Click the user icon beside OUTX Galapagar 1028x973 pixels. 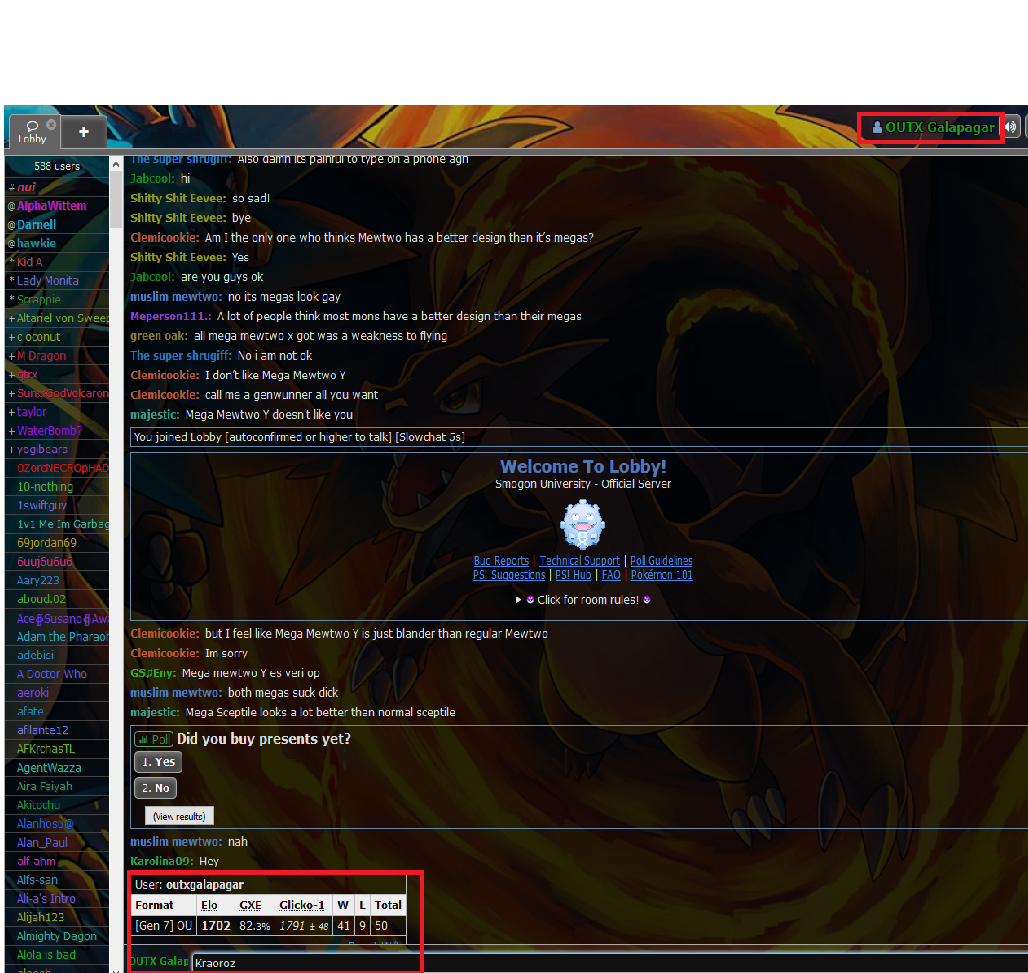(877, 128)
